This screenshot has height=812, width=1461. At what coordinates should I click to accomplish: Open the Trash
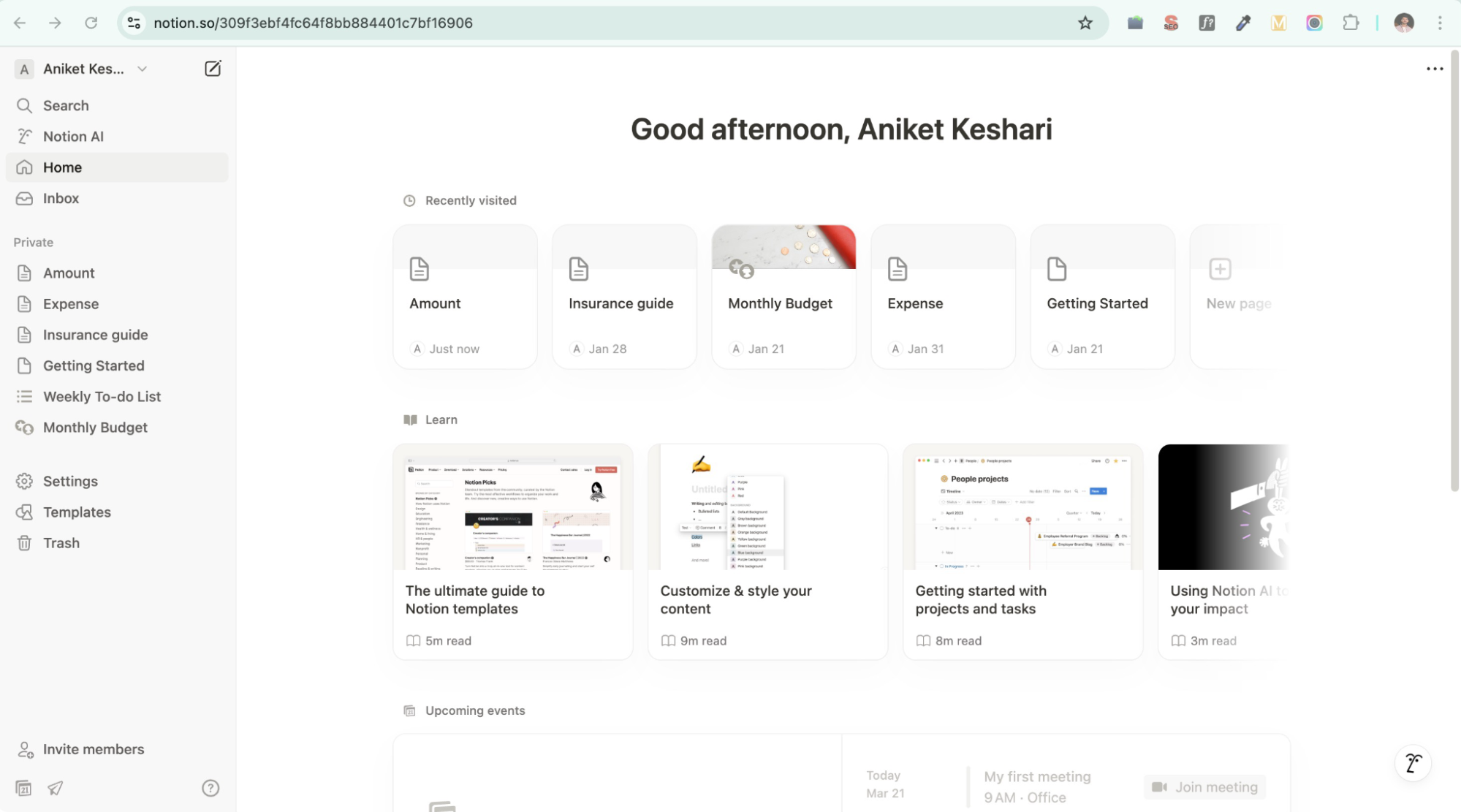pyautogui.click(x=62, y=542)
